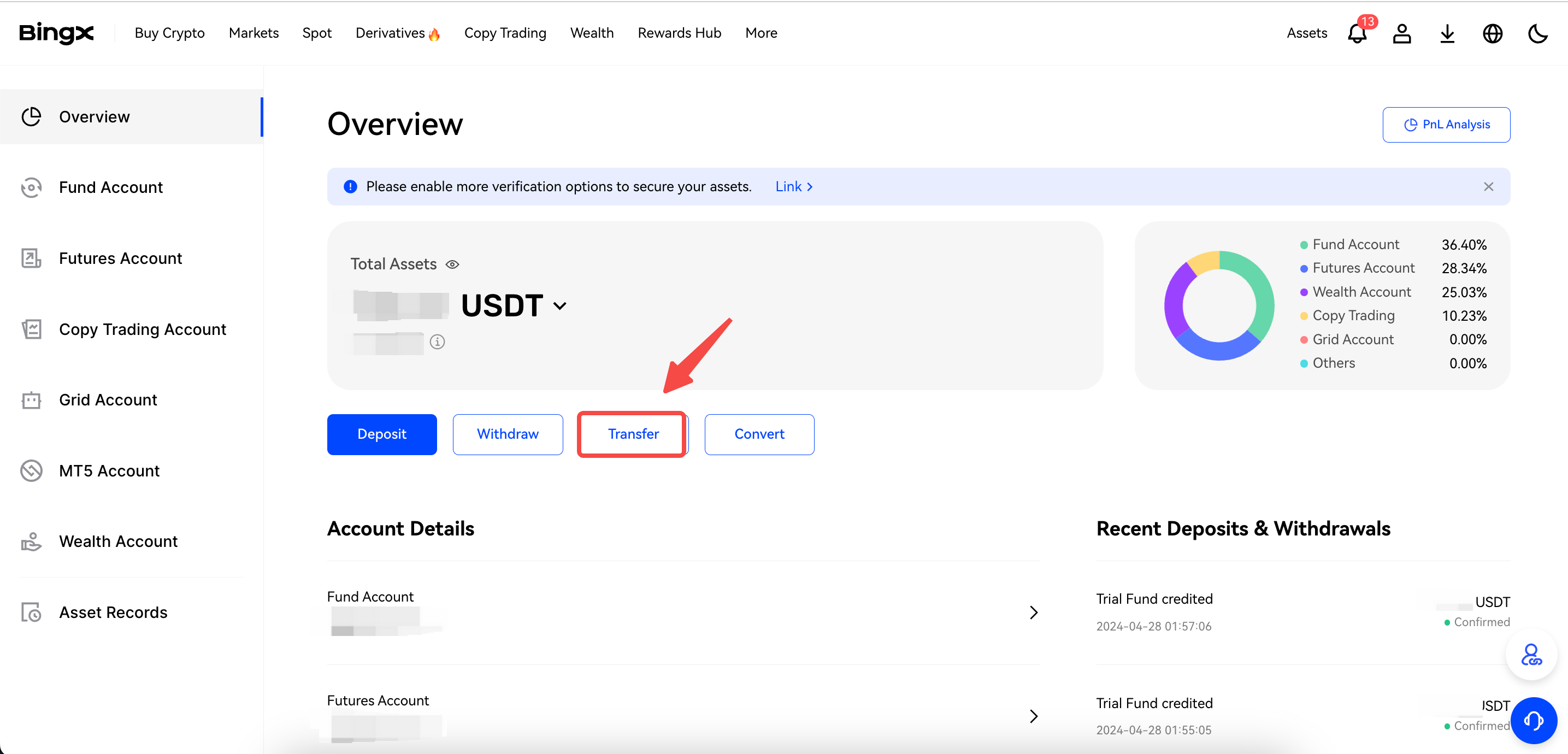
Task: Open the Wealth menu
Action: [x=592, y=33]
